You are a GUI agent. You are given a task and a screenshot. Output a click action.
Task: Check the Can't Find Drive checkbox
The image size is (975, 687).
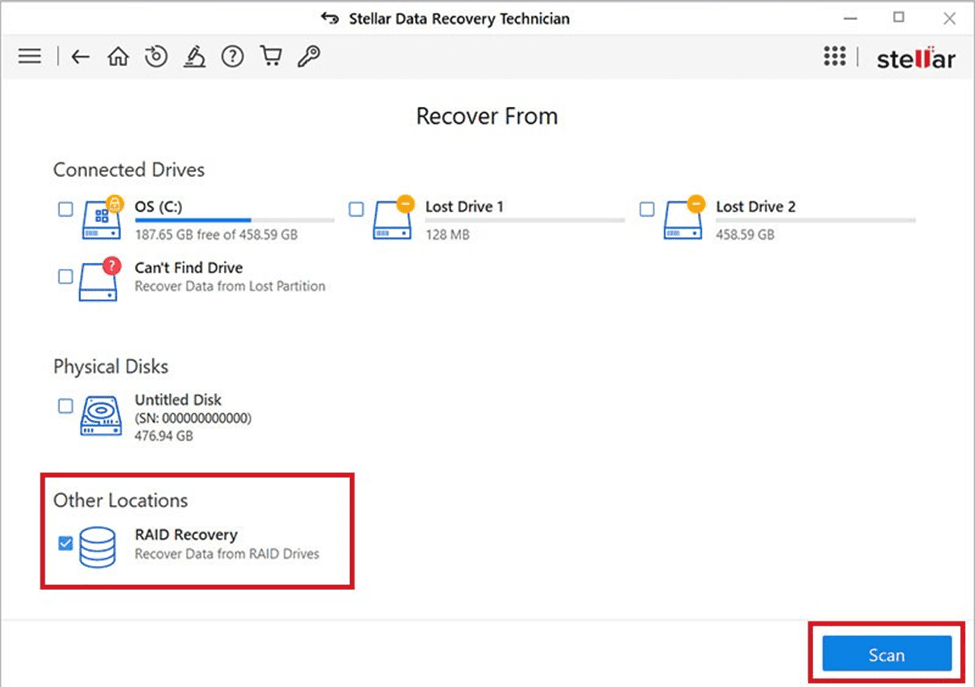click(65, 276)
